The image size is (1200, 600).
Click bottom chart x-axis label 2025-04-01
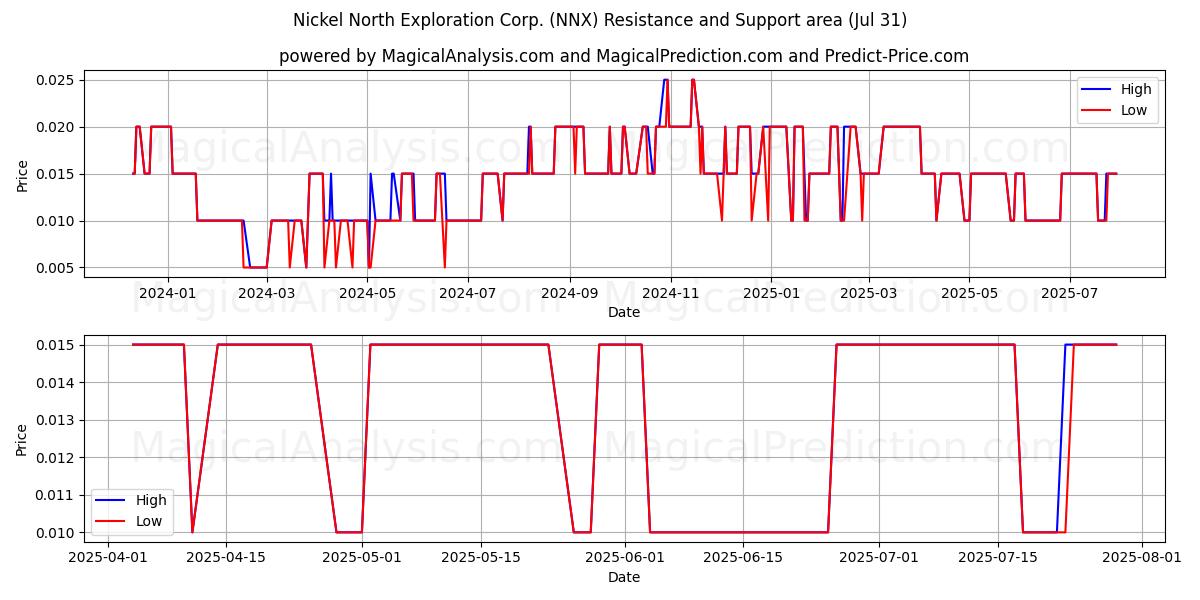pyautogui.click(x=107, y=558)
